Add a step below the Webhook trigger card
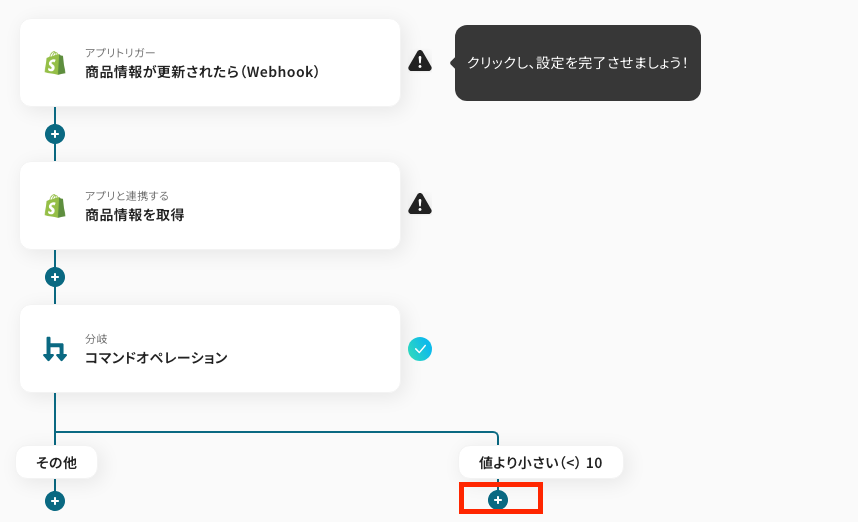This screenshot has width=858, height=522. tap(55, 134)
